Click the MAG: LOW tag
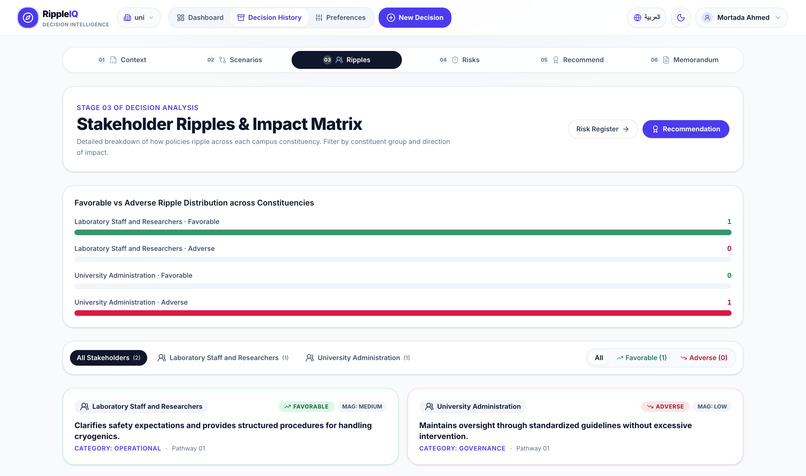The width and height of the screenshot is (806, 476). click(x=712, y=407)
